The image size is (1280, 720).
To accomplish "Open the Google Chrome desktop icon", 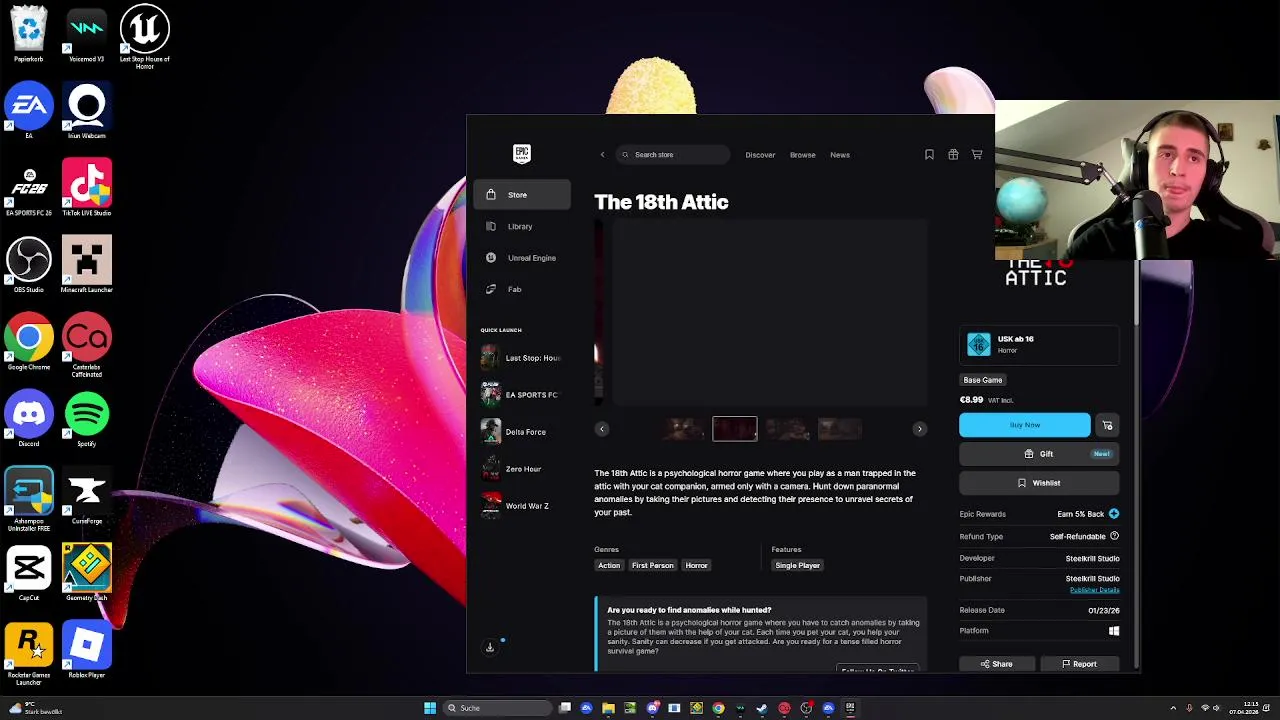I will coord(28,342).
